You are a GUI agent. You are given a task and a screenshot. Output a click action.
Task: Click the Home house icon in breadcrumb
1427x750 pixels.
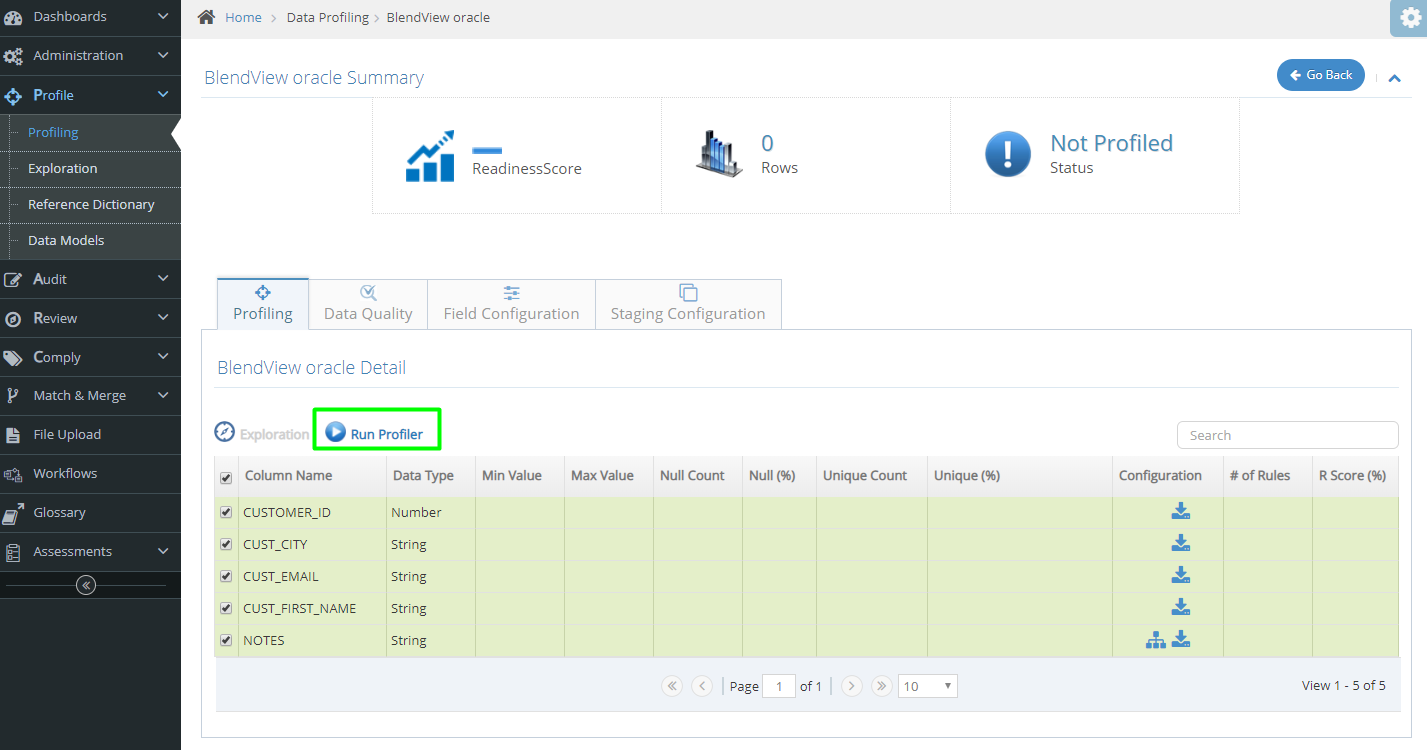pyautogui.click(x=207, y=17)
